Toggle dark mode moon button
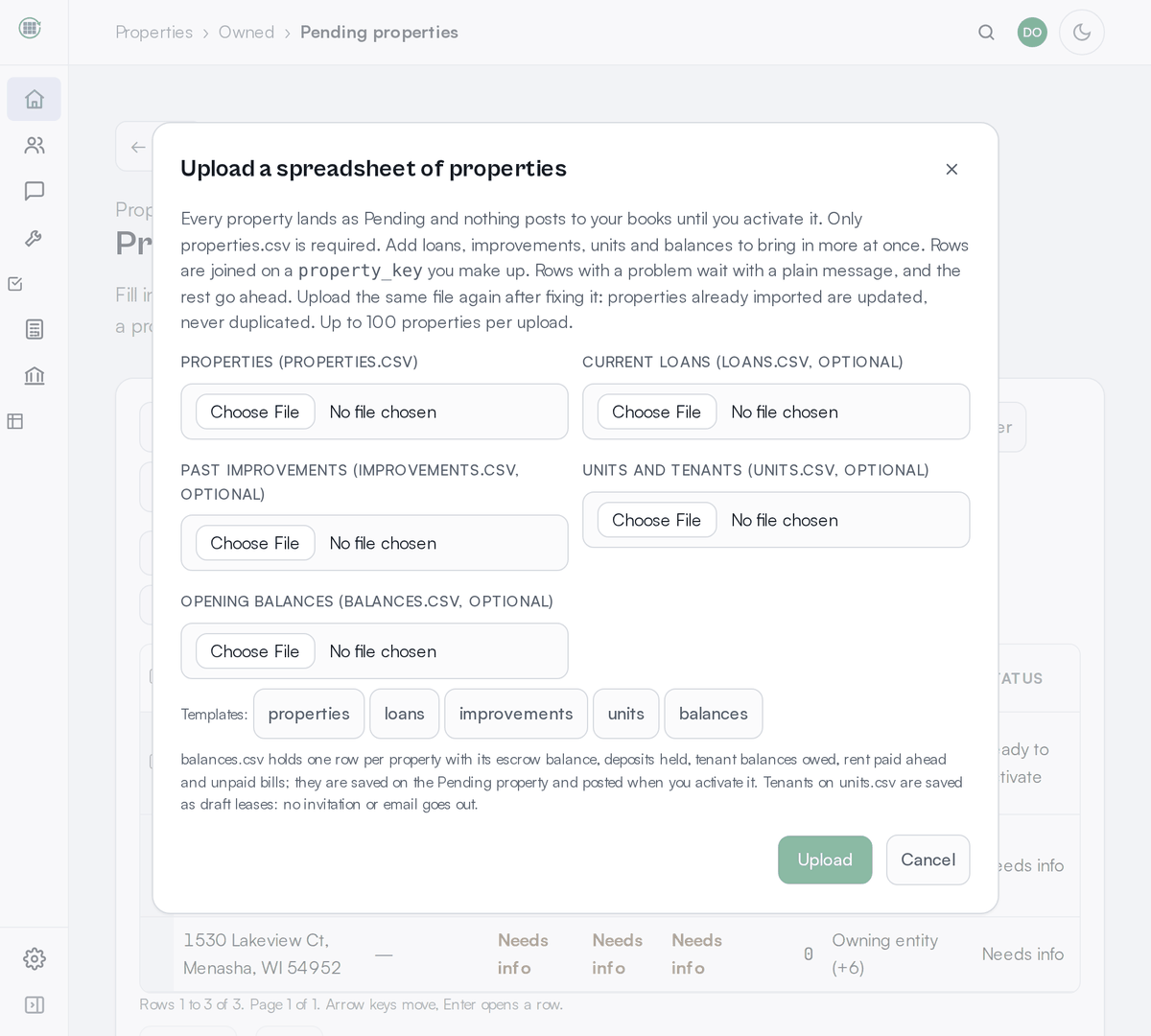This screenshot has width=1151, height=1036. click(1082, 32)
